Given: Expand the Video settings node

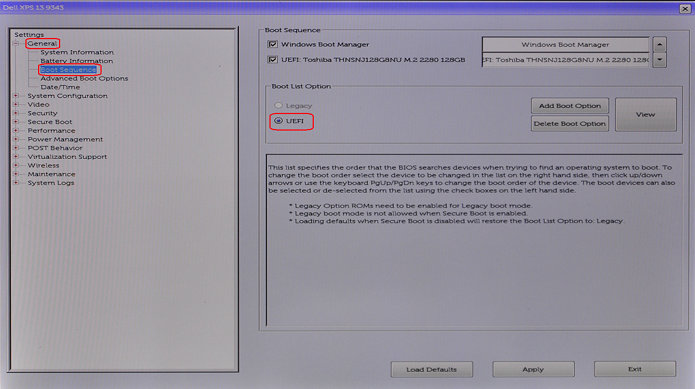Looking at the screenshot, I should [x=16, y=105].
